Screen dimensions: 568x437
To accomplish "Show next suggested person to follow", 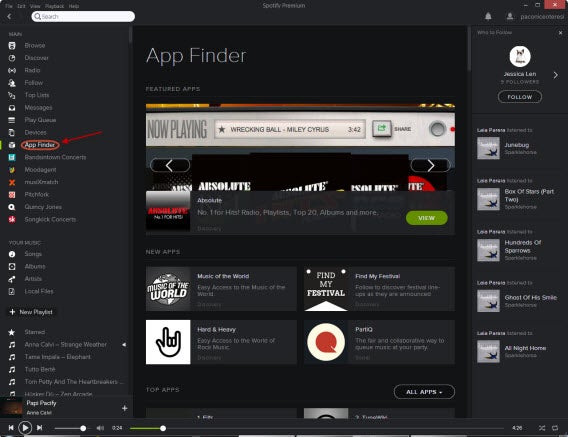I will [x=555, y=75].
